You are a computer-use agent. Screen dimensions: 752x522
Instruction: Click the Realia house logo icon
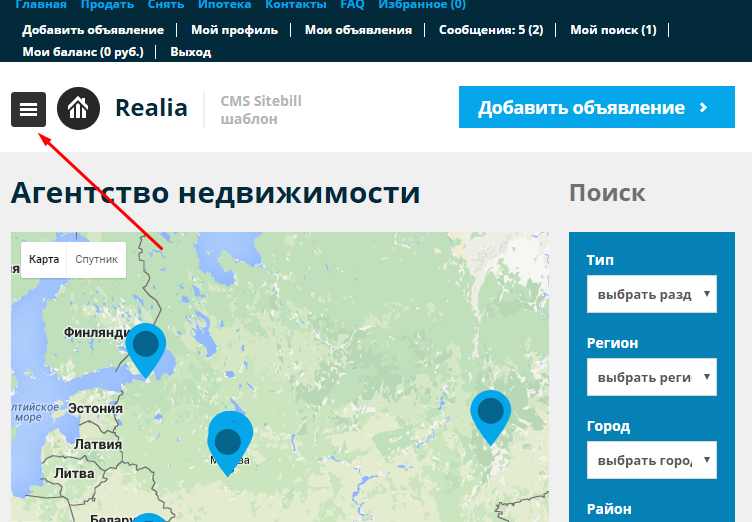click(78, 108)
